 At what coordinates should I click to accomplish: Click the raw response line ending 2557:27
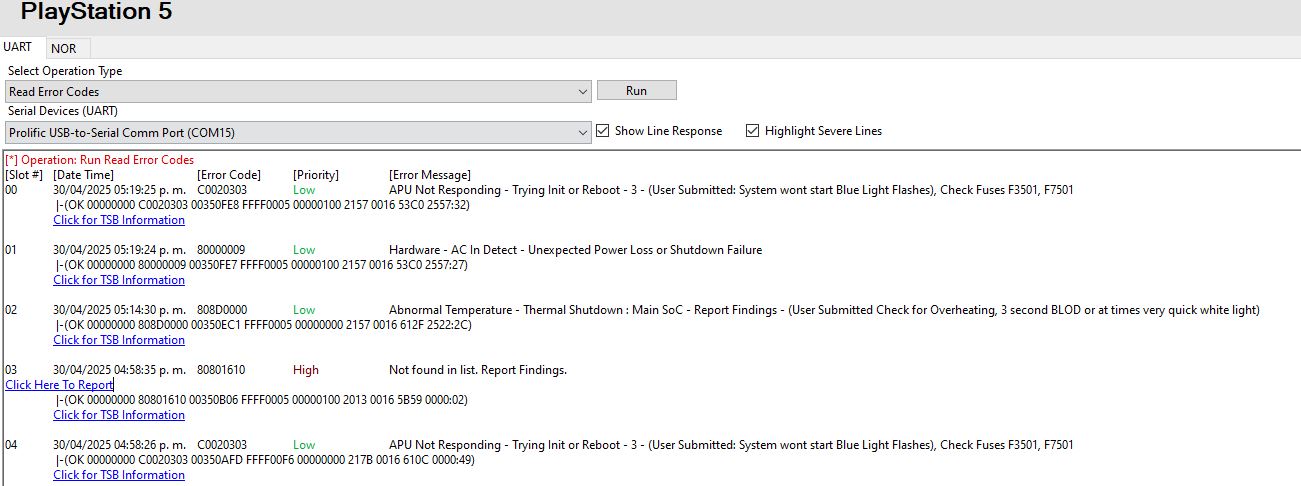[x=263, y=265]
